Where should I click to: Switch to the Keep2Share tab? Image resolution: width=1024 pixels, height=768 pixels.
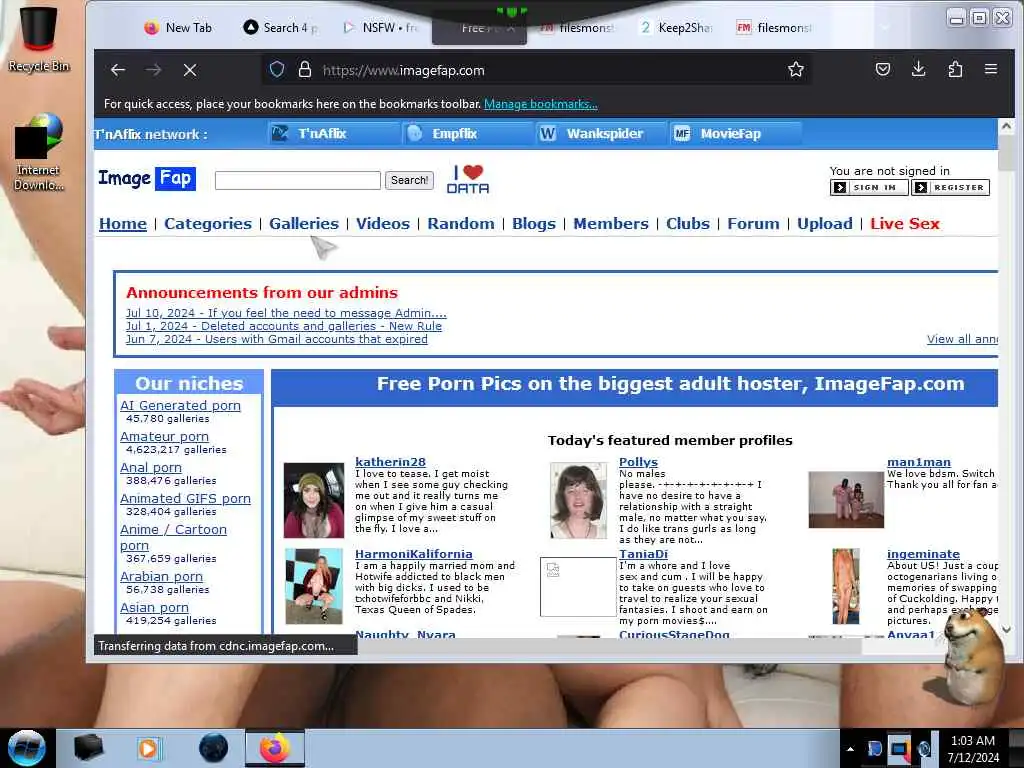click(x=676, y=27)
